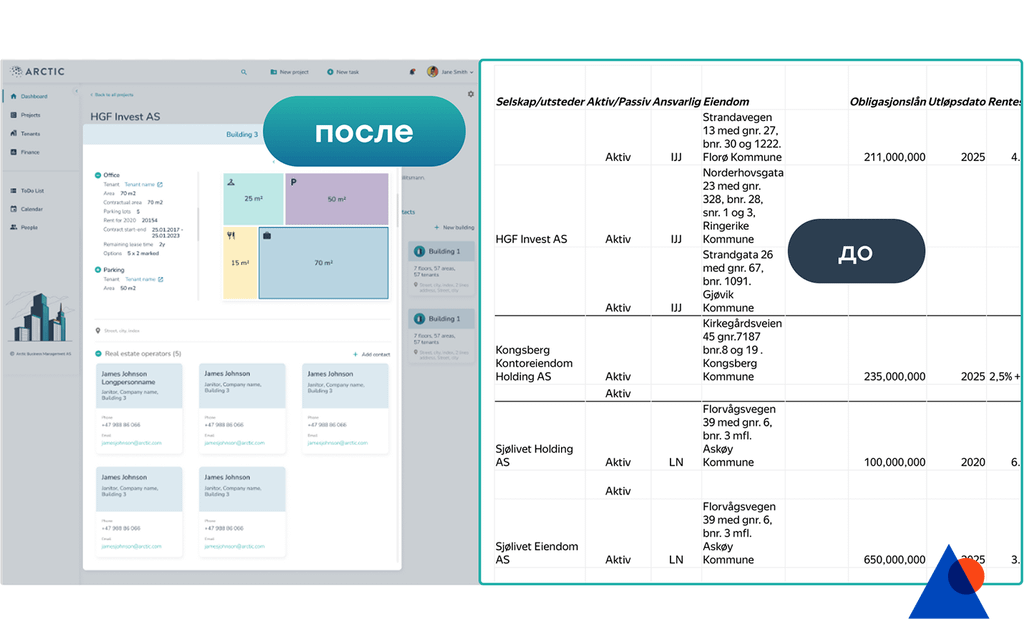Viewport: 1024px width, 644px height.
Task: Open Dashboard via its home icon
Action: click(x=14, y=96)
